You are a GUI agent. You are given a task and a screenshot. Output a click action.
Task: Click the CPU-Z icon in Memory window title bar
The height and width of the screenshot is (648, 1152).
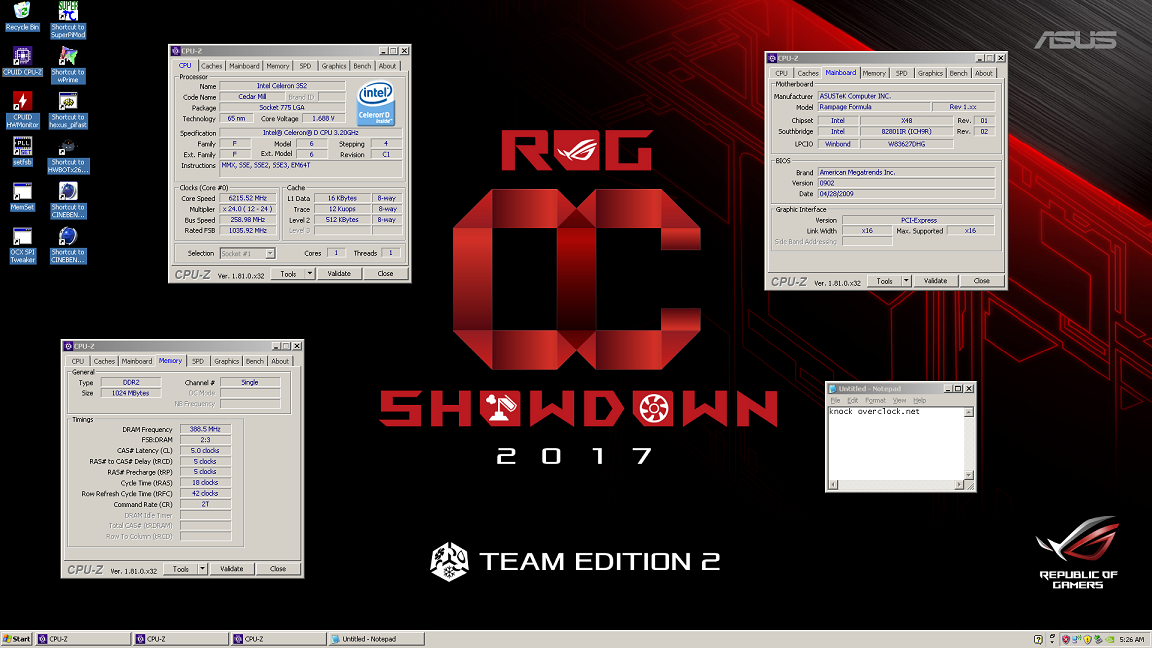pyautogui.click(x=68, y=346)
